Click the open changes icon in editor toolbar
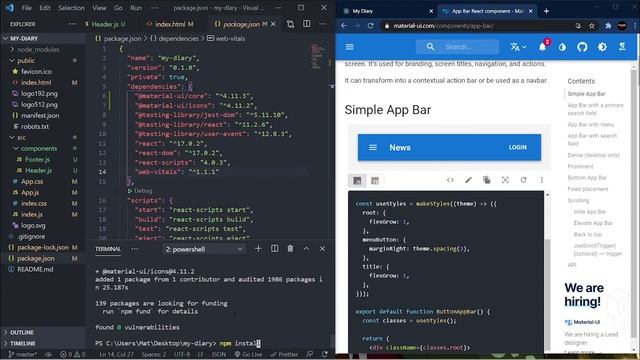Viewport: 640px width, 360px height. pyautogui.click(x=290, y=24)
